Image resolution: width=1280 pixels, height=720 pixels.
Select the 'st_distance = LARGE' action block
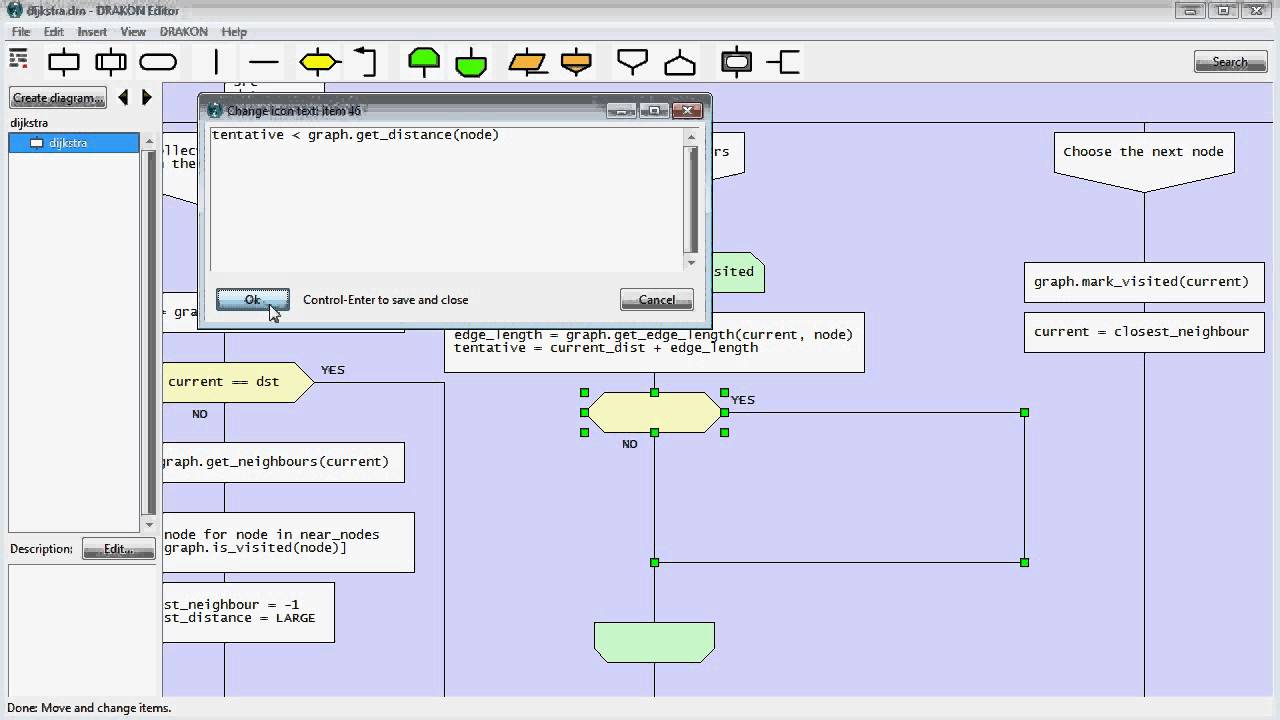[x=248, y=612]
